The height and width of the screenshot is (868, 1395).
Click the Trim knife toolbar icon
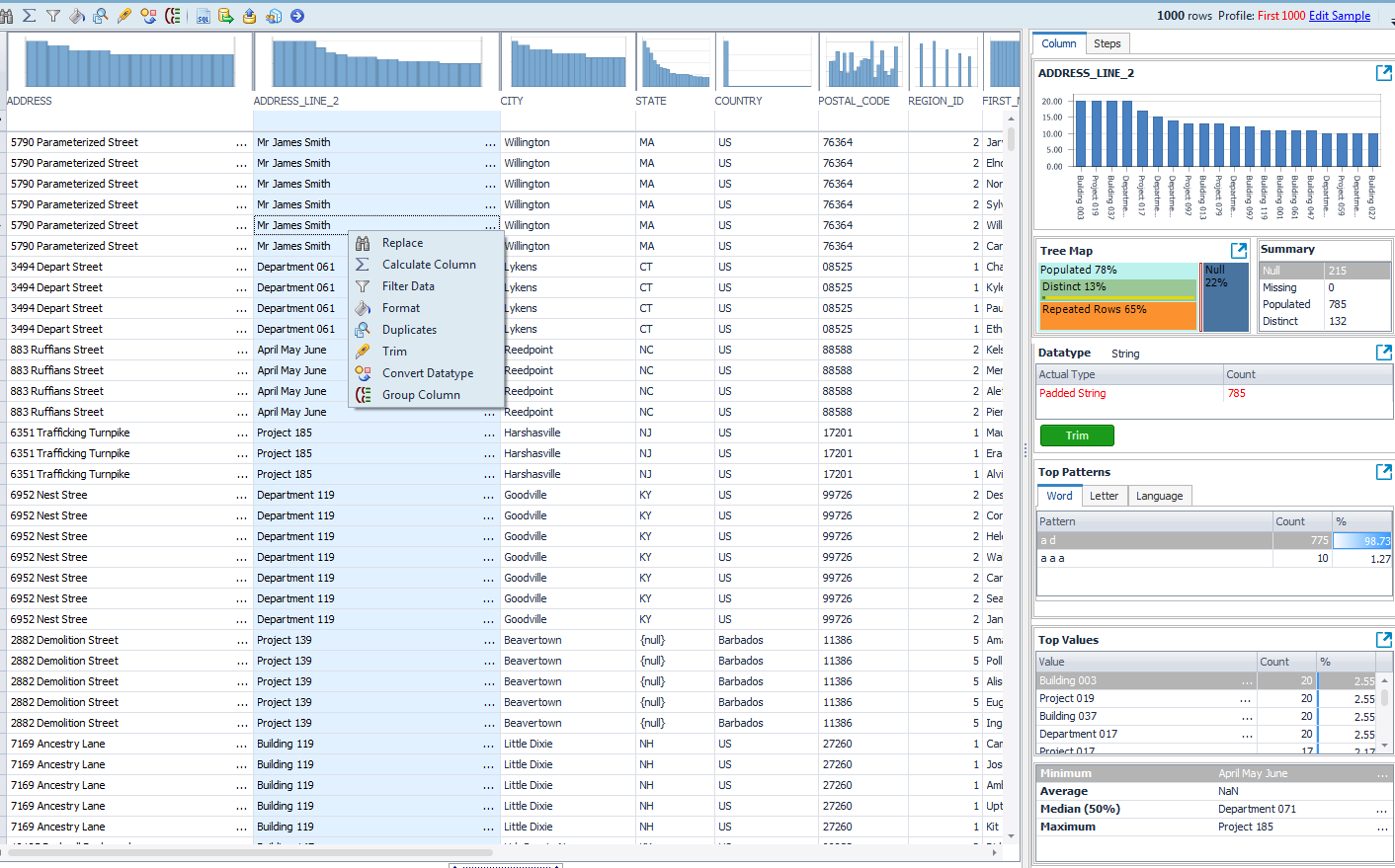(124, 15)
